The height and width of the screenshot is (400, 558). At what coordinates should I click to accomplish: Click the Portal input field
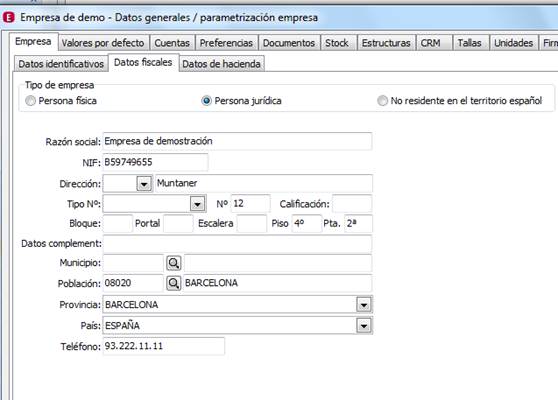click(x=178, y=224)
